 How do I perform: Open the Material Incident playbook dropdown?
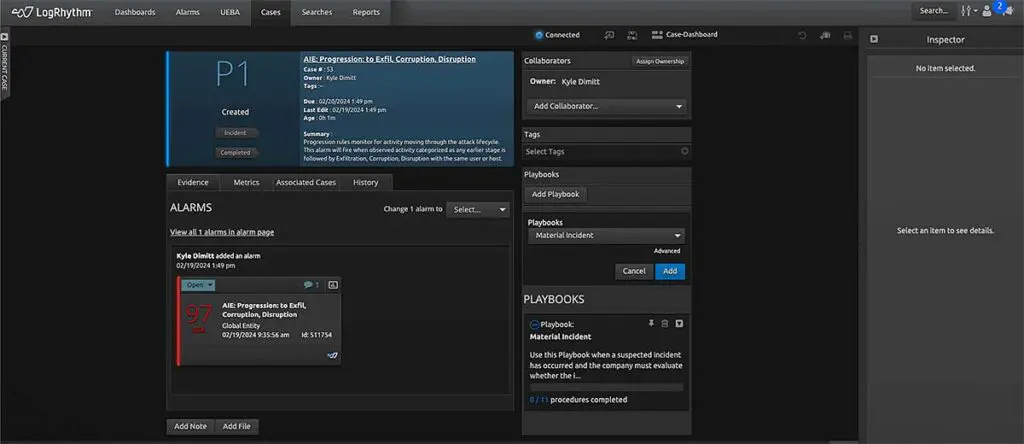click(606, 235)
